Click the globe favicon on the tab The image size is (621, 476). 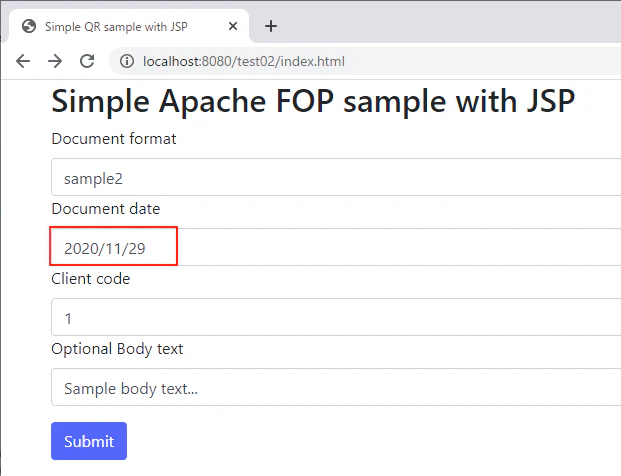click(x=29, y=26)
